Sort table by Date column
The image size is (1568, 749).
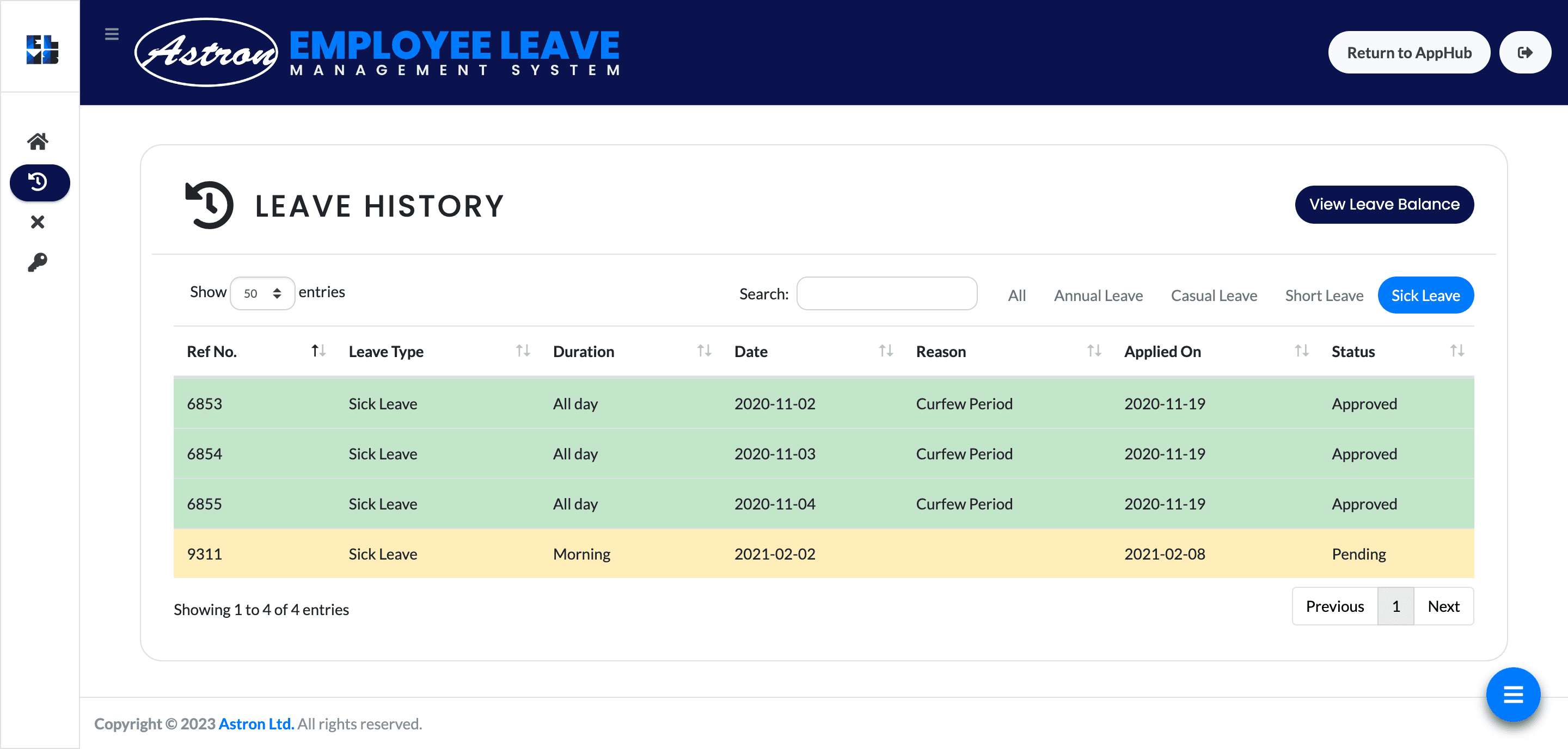coord(886,351)
